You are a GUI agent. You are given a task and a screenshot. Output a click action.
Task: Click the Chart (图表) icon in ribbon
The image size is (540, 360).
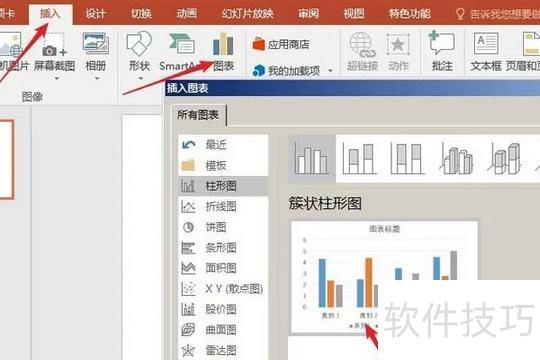coord(223,44)
